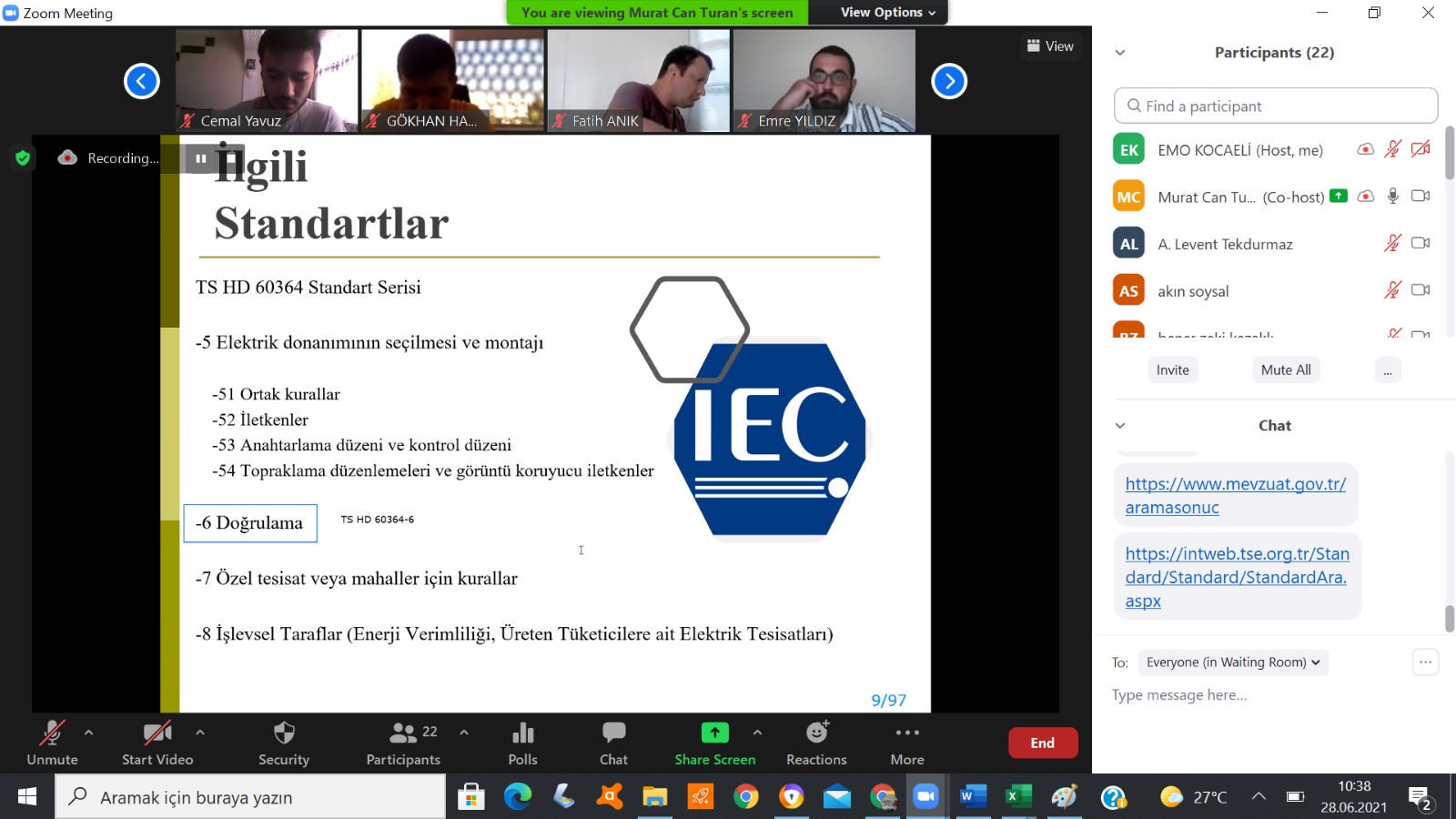Click the chat panel scrollbar
Screen dimensions: 1456x819
coord(1450,619)
